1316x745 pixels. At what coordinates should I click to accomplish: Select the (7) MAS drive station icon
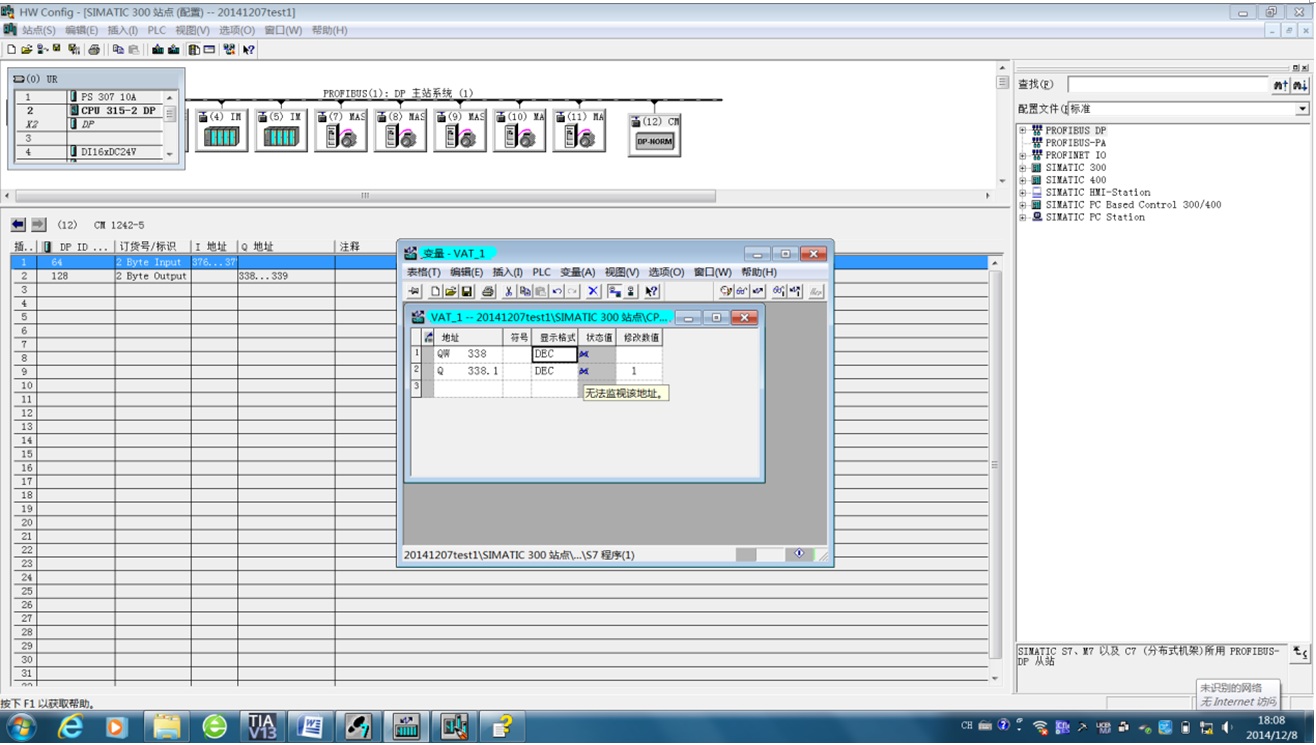[341, 131]
